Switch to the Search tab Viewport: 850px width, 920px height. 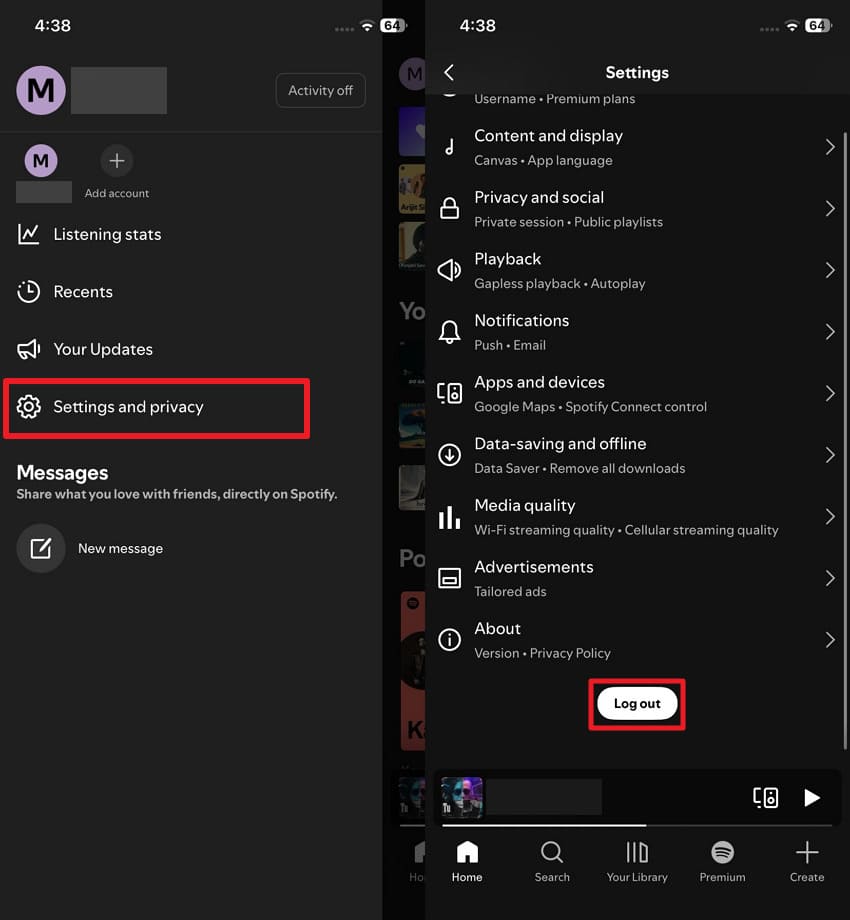click(x=552, y=861)
